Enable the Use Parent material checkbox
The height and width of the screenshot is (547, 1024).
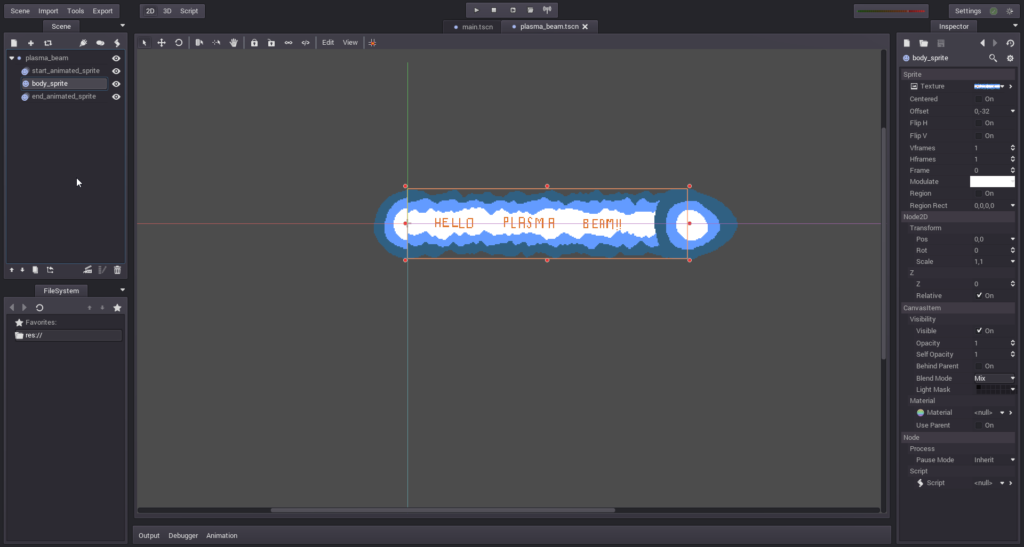click(979, 425)
